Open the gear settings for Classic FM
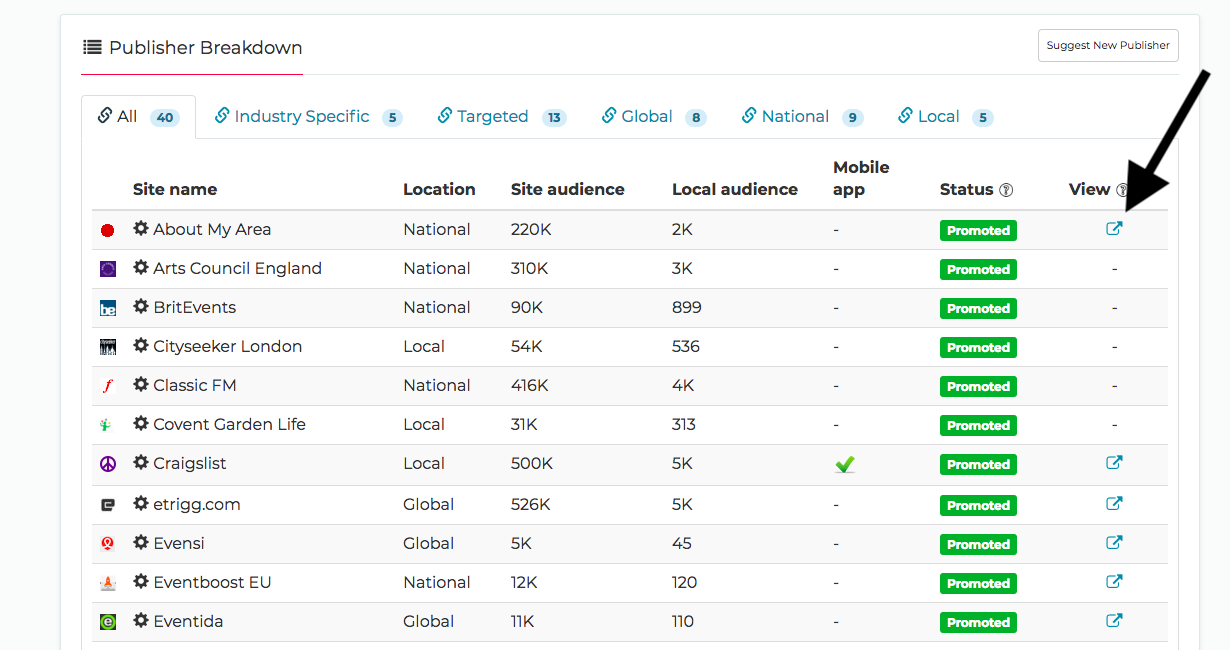 point(141,385)
